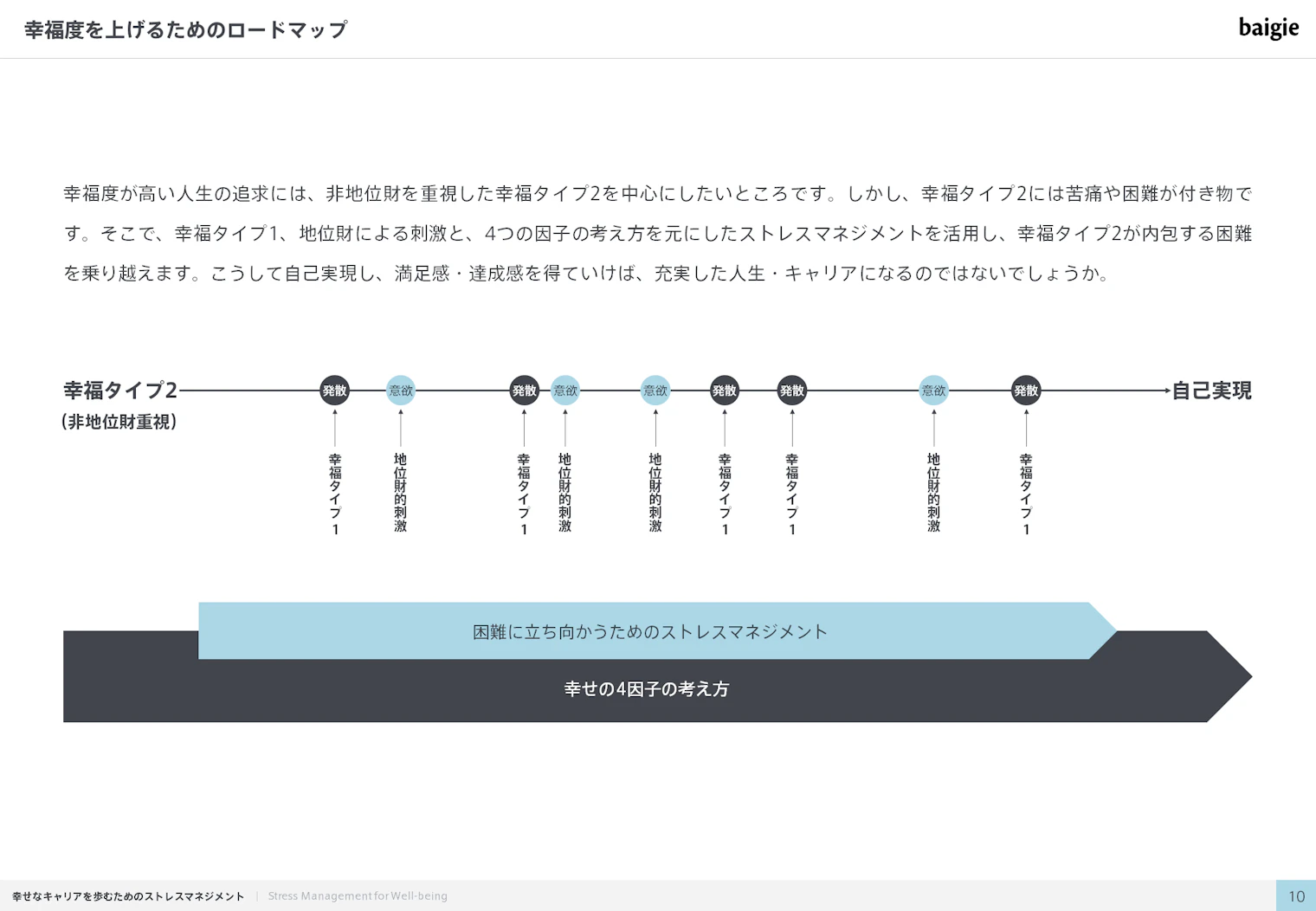Select the slide title 幸福度を上げるためのロードマップ
1316x911 pixels.
pyautogui.click(x=186, y=30)
